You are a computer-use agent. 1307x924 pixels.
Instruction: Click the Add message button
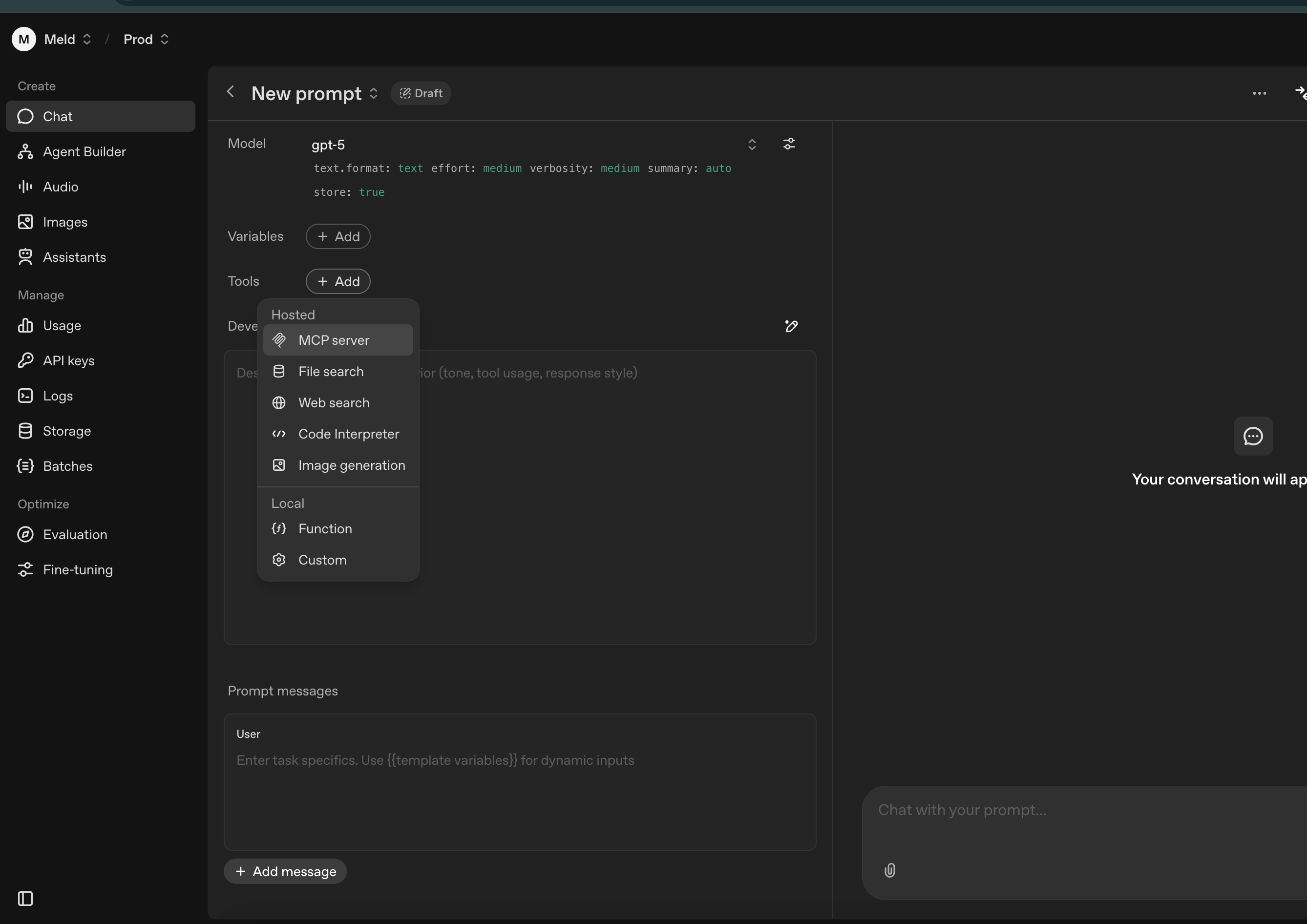(285, 871)
